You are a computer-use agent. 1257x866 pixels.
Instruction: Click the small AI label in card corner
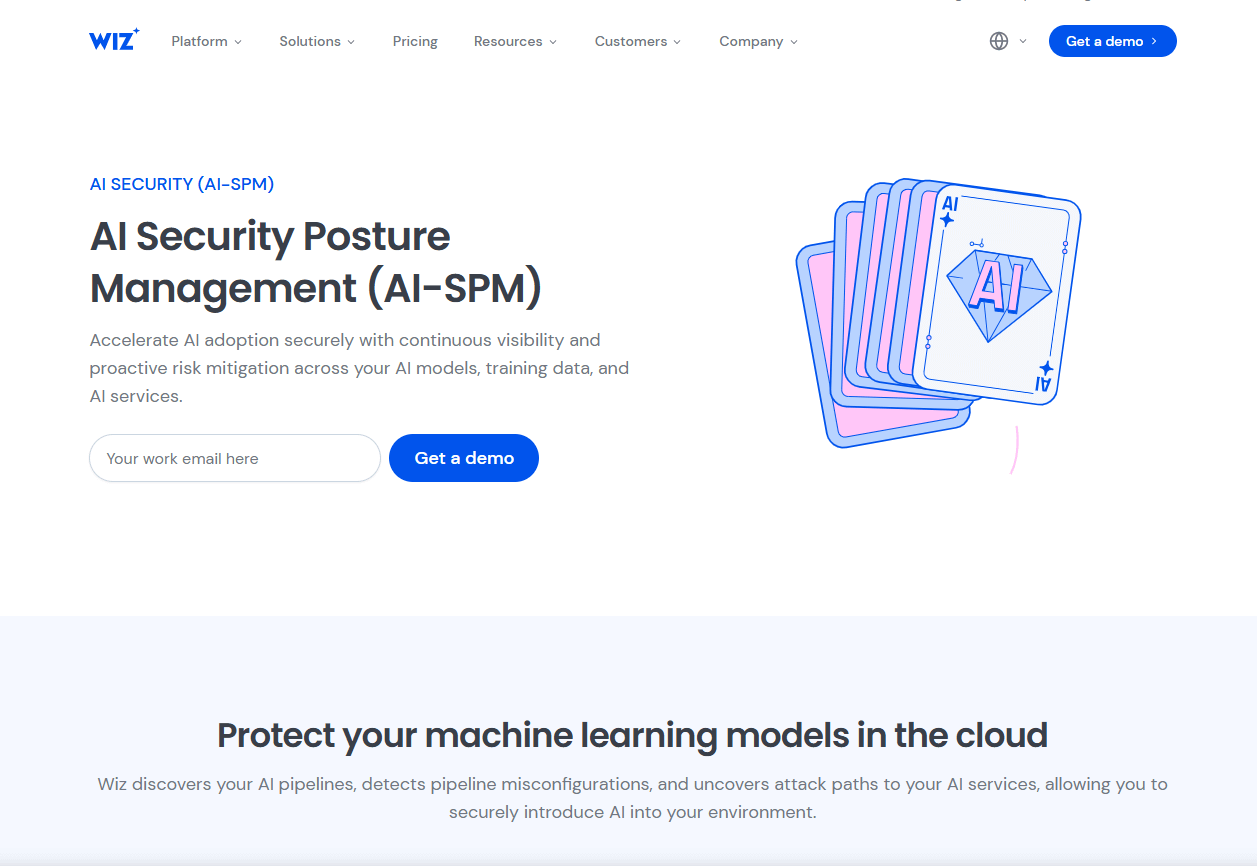coord(950,205)
